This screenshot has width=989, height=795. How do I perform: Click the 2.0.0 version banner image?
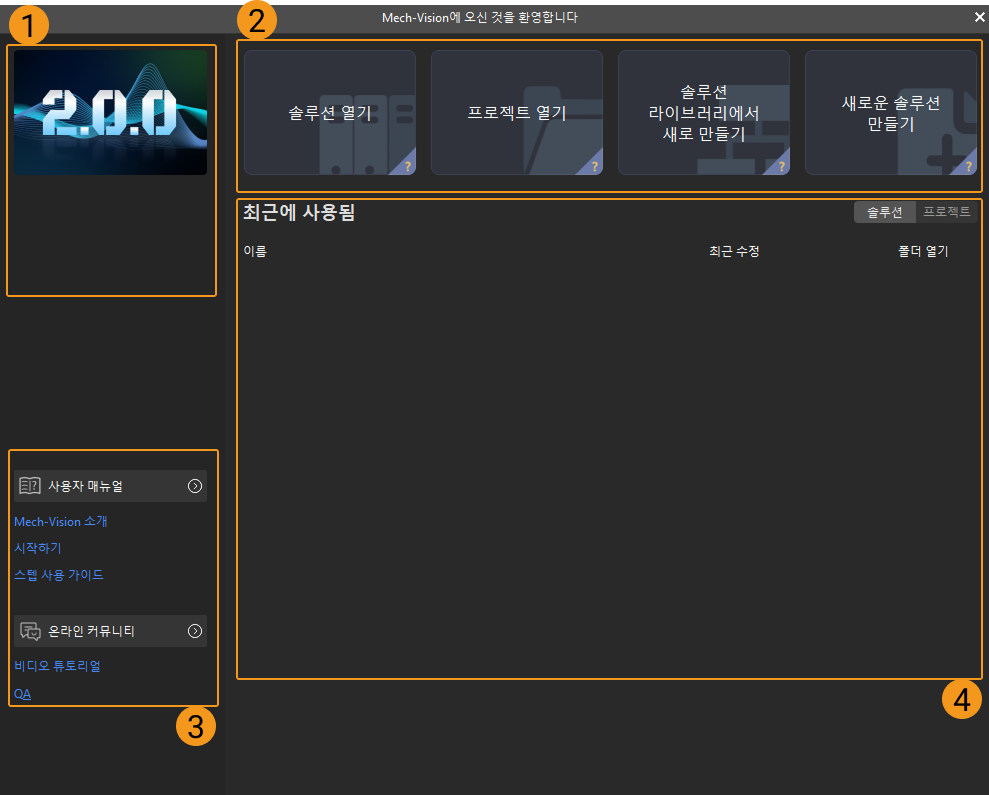(x=110, y=112)
